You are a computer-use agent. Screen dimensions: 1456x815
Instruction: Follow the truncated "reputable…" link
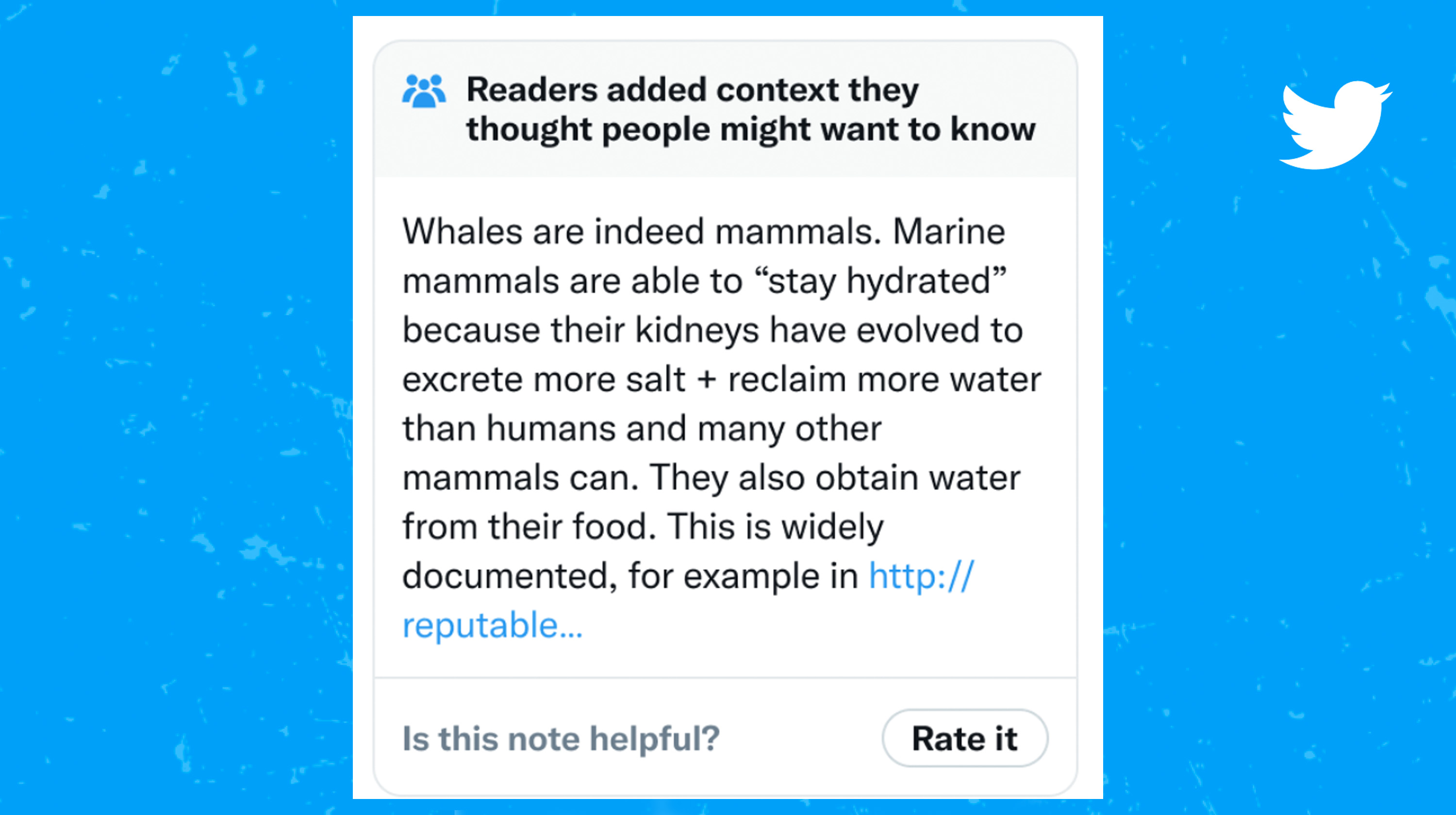492,625
